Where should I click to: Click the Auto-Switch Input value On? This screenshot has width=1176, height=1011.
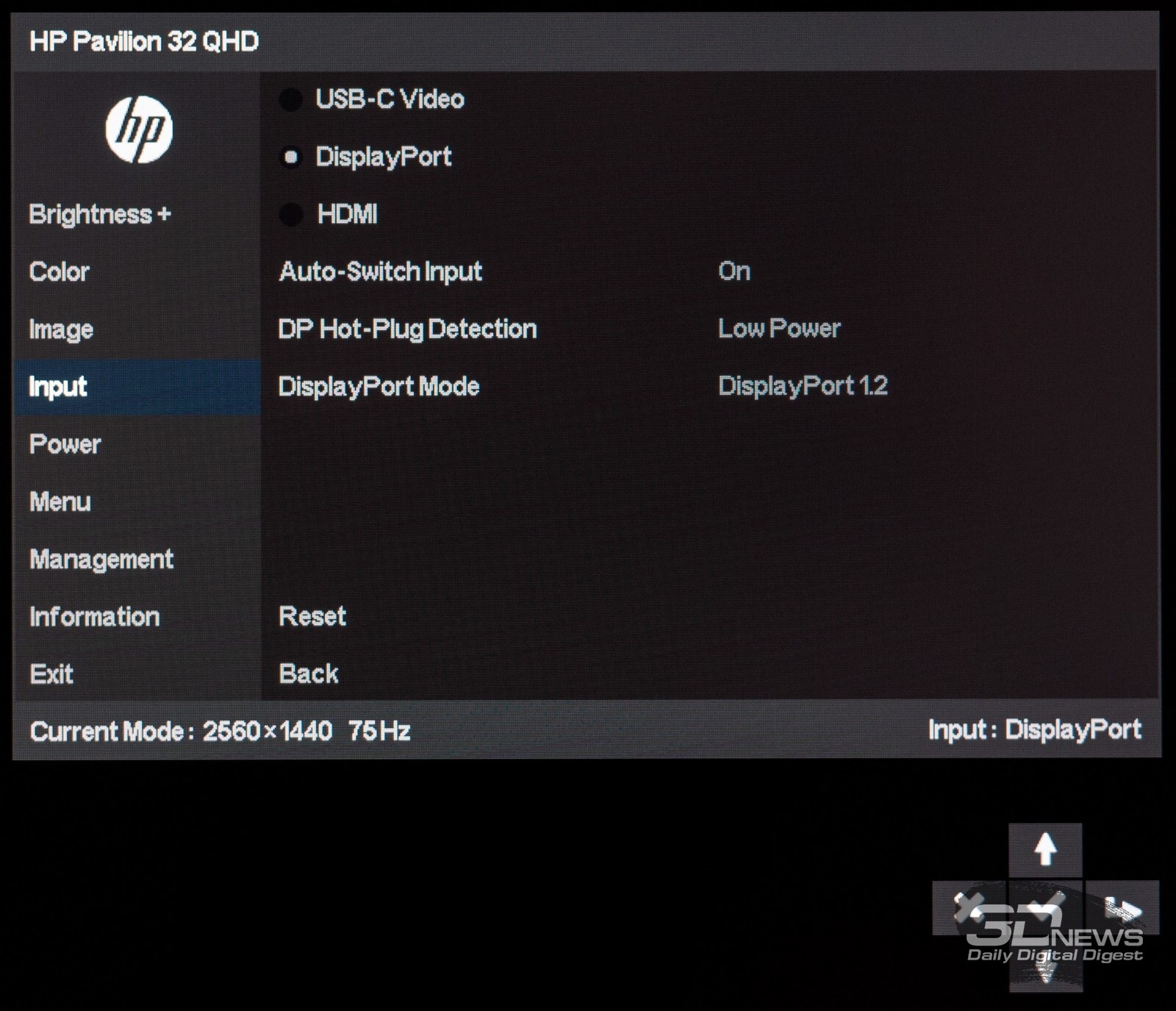click(734, 271)
